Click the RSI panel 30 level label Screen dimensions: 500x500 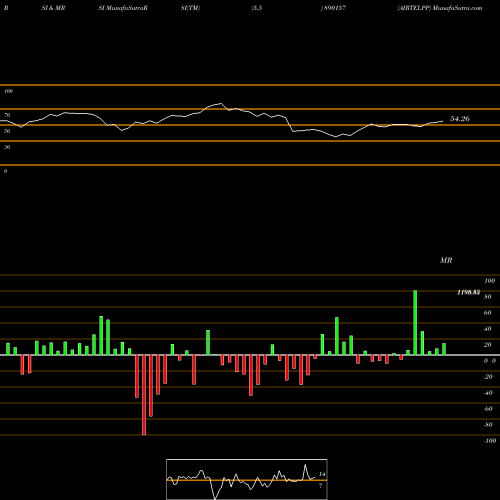7,147
